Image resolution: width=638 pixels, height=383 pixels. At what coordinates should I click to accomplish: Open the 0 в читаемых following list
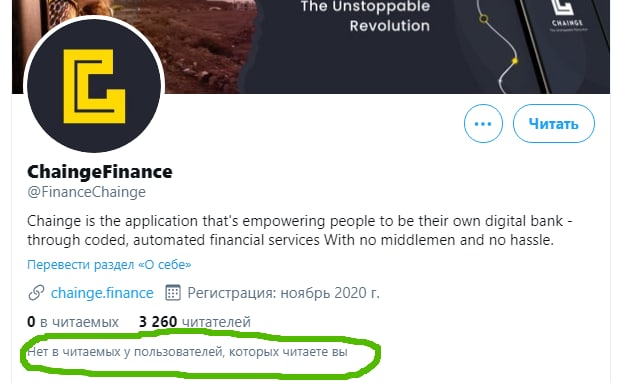pos(73,322)
